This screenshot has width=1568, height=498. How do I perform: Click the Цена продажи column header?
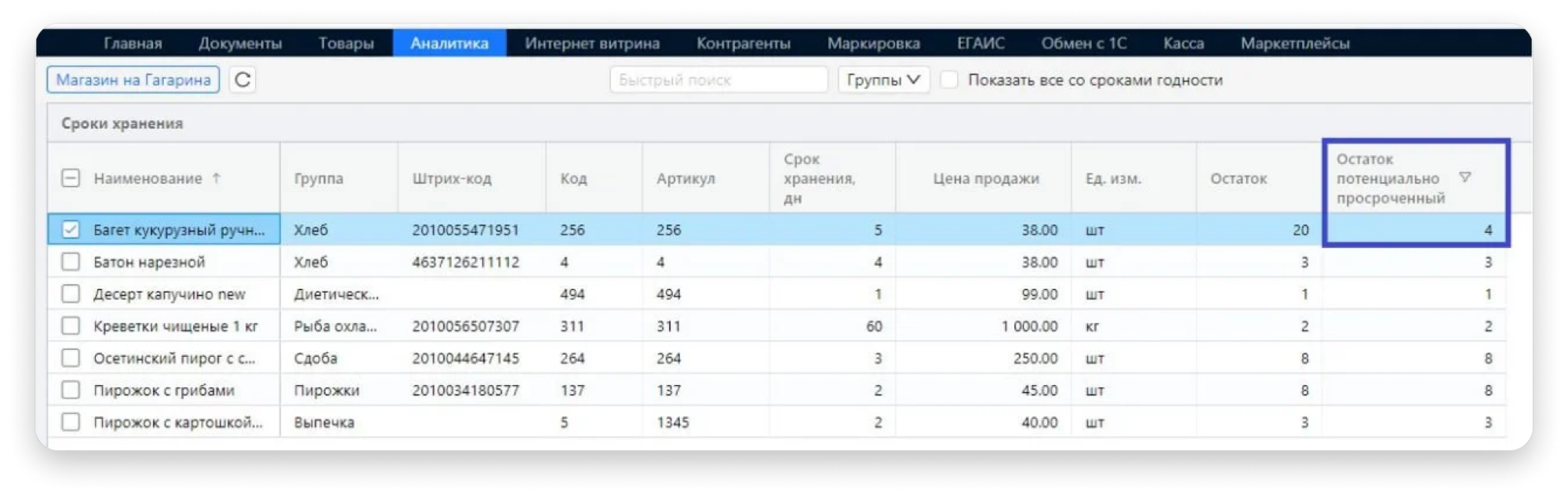click(x=985, y=178)
